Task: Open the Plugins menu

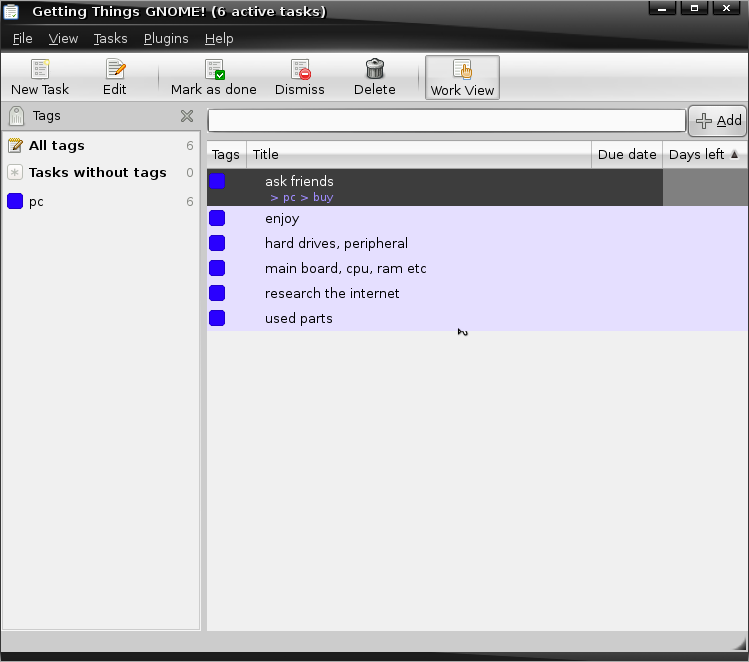Action: (x=166, y=39)
